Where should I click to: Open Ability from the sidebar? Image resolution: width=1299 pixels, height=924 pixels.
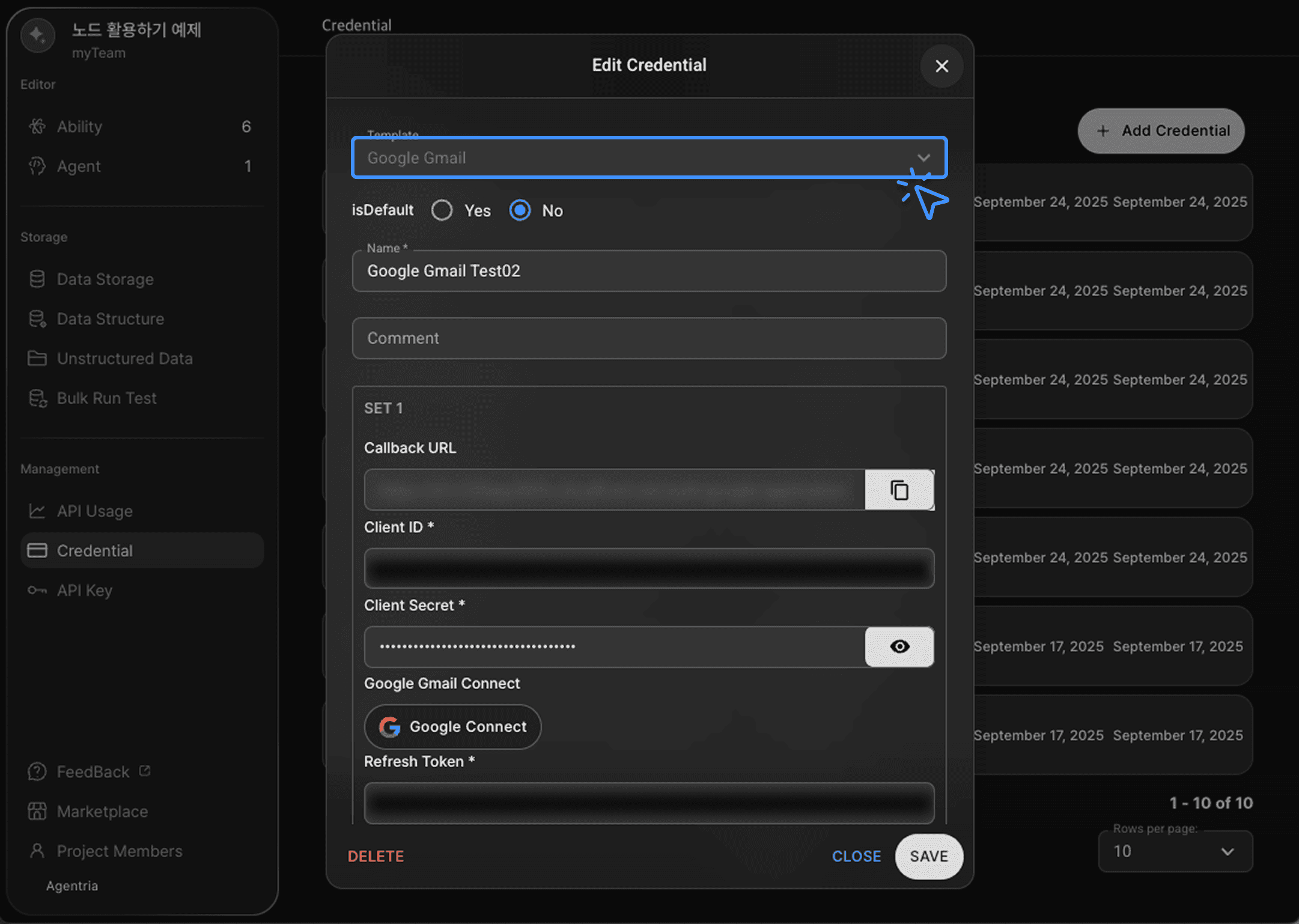(79, 127)
